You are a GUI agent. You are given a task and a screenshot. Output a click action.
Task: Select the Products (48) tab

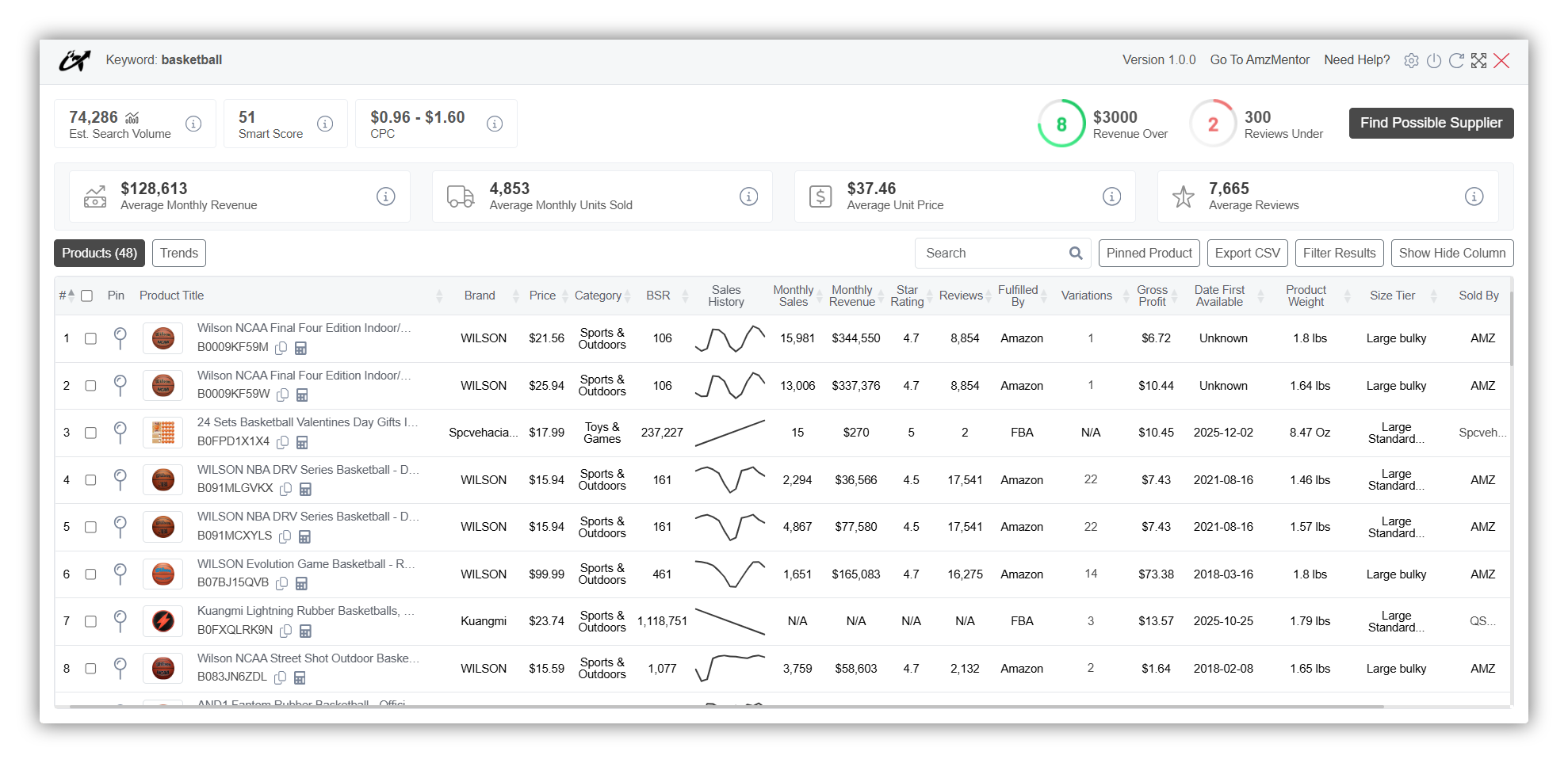[99, 254]
